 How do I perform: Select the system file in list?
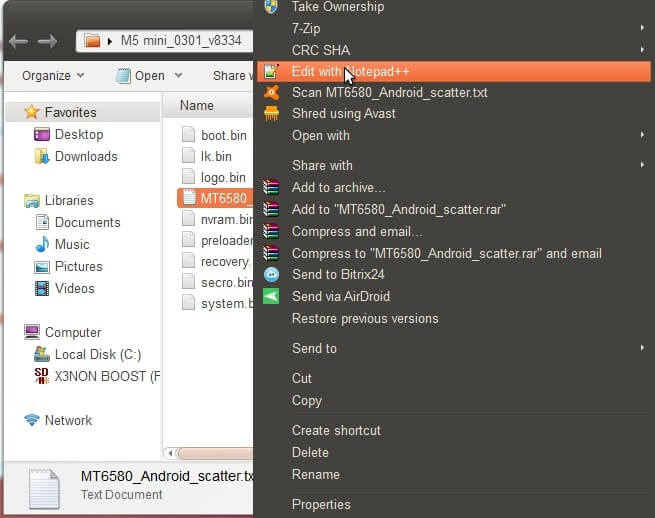click(215, 303)
